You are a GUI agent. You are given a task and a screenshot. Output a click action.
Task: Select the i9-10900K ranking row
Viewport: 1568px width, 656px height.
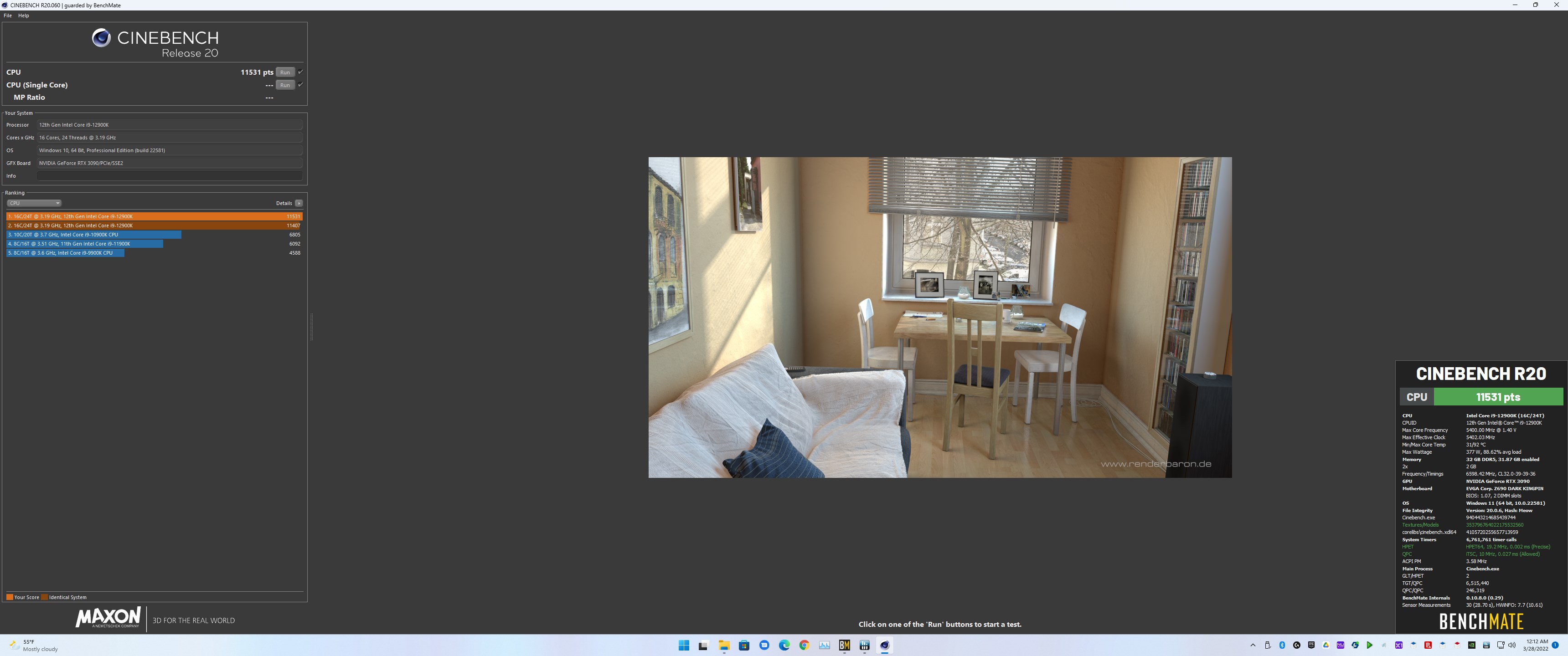(154, 234)
